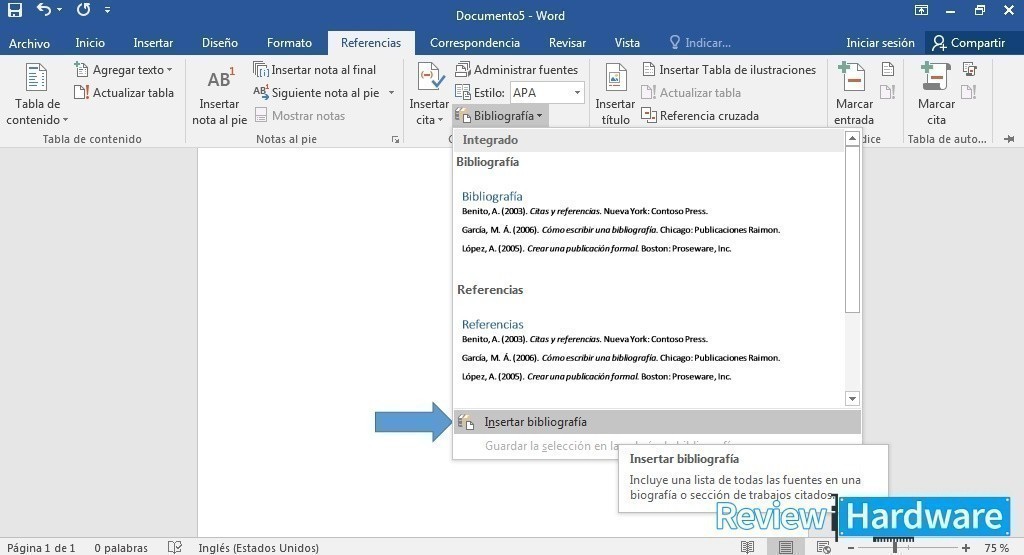Viewport: 1024px width, 555px height.
Task: Click the gallery scroll down arrow
Action: [852, 398]
